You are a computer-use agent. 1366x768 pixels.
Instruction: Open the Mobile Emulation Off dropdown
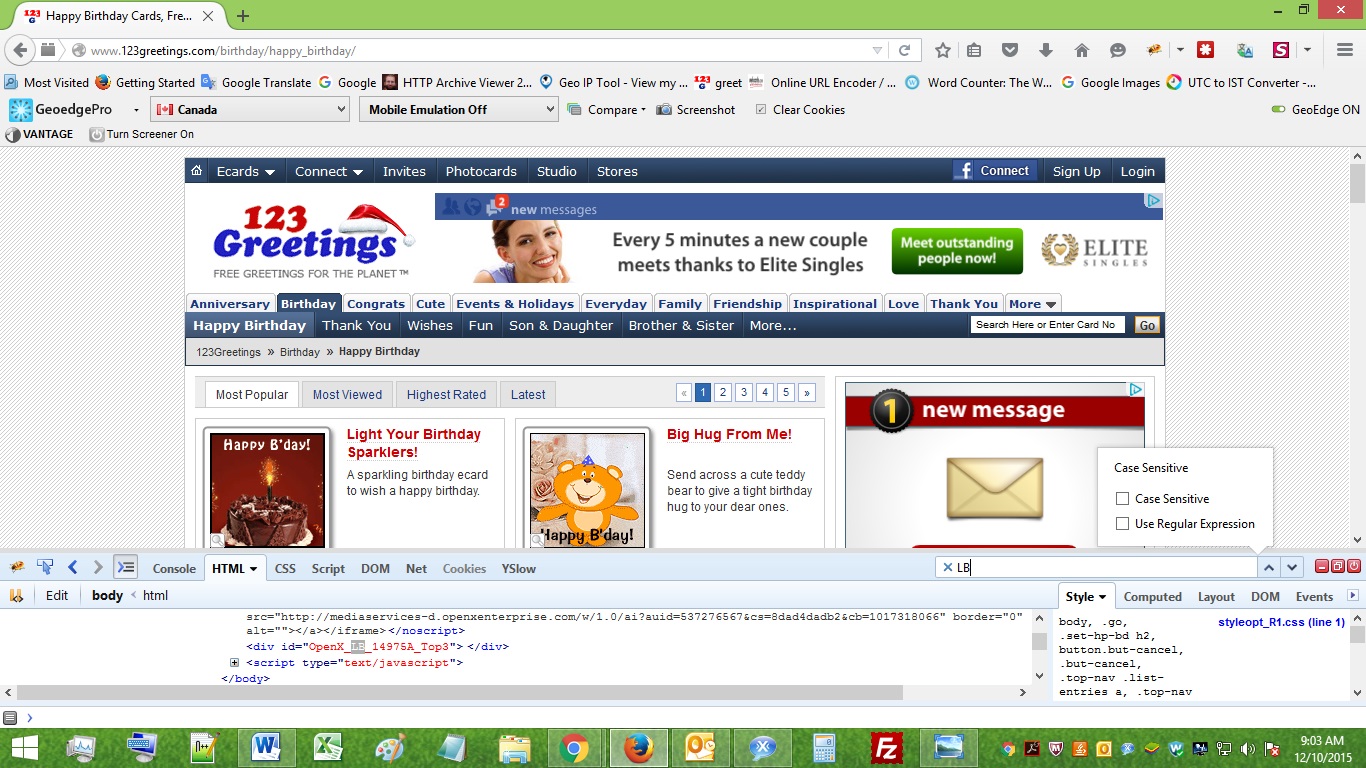click(x=459, y=110)
